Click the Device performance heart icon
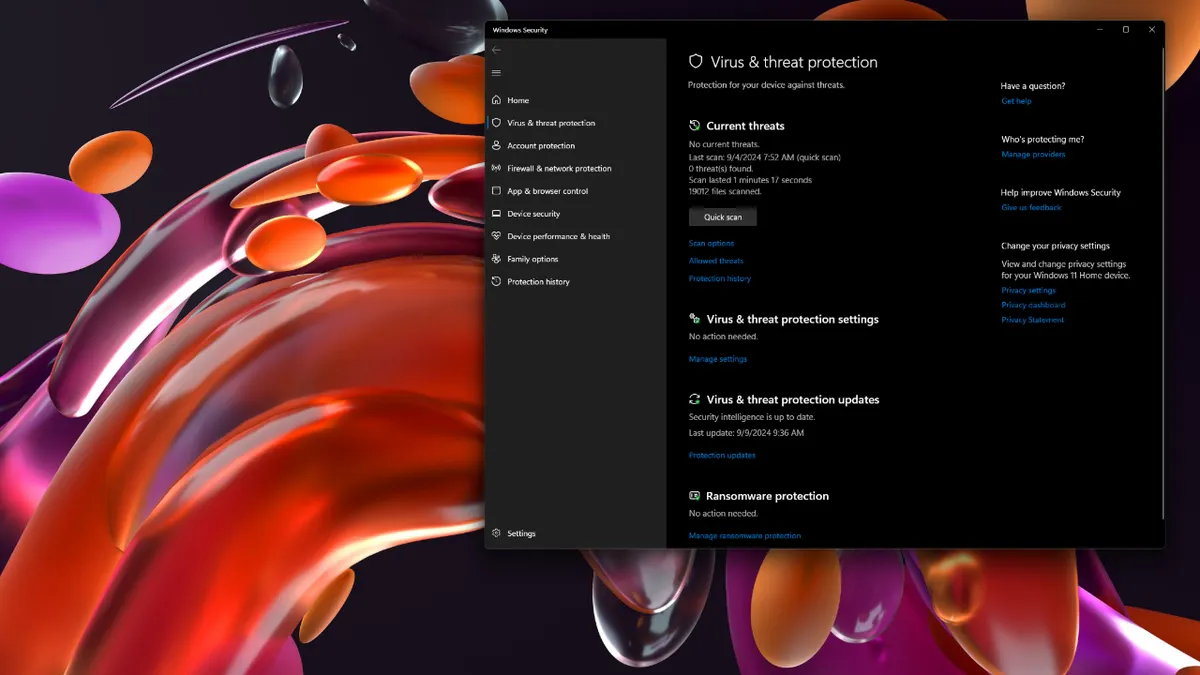Image resolution: width=1200 pixels, height=675 pixels. tap(496, 236)
